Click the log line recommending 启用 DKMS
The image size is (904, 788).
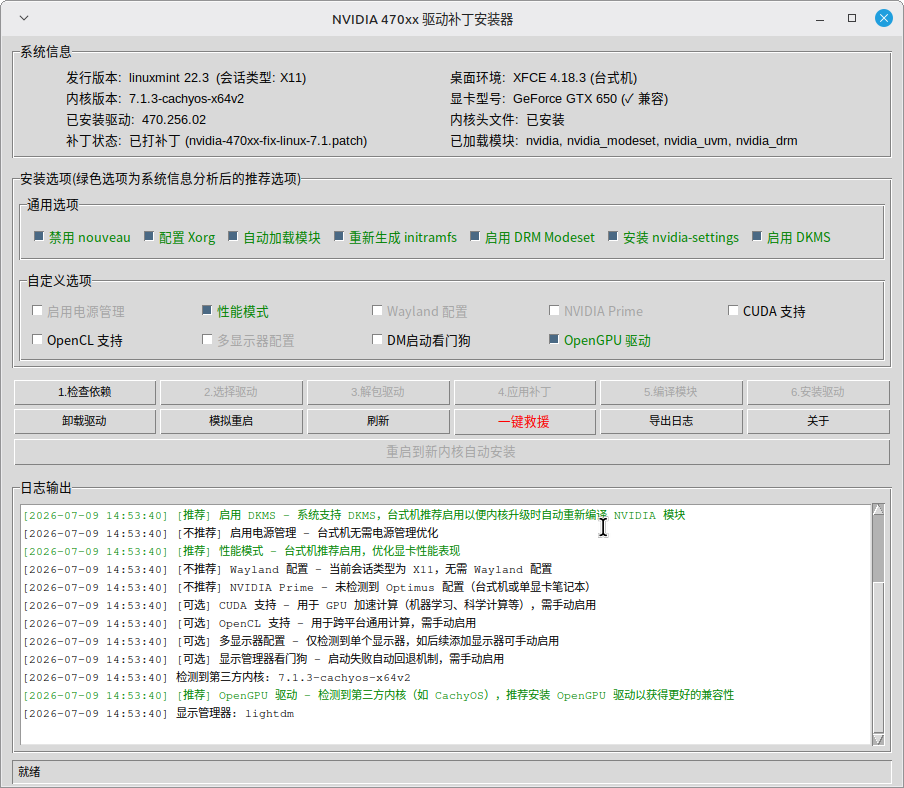coord(354,516)
